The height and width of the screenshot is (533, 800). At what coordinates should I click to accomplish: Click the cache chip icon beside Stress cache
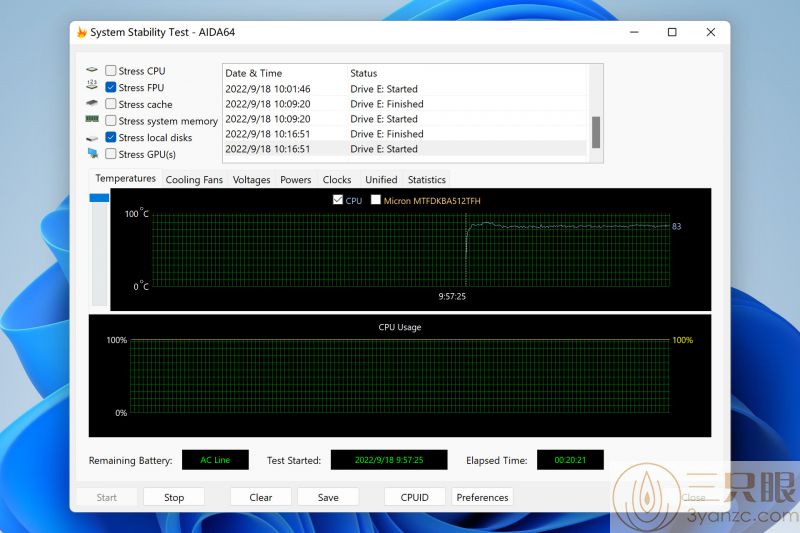tap(92, 103)
